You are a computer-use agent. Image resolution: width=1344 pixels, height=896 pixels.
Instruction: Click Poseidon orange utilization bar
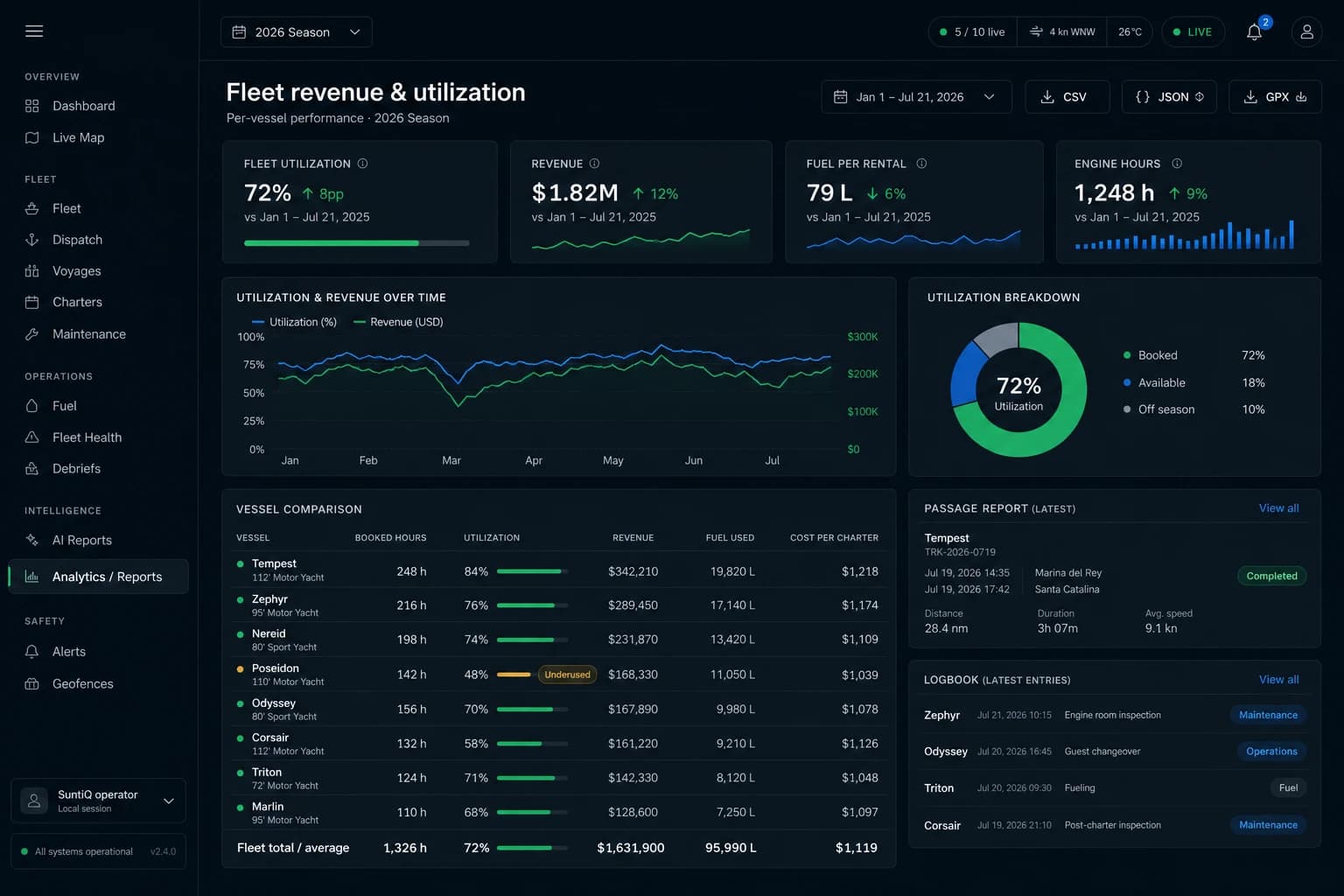[514, 675]
